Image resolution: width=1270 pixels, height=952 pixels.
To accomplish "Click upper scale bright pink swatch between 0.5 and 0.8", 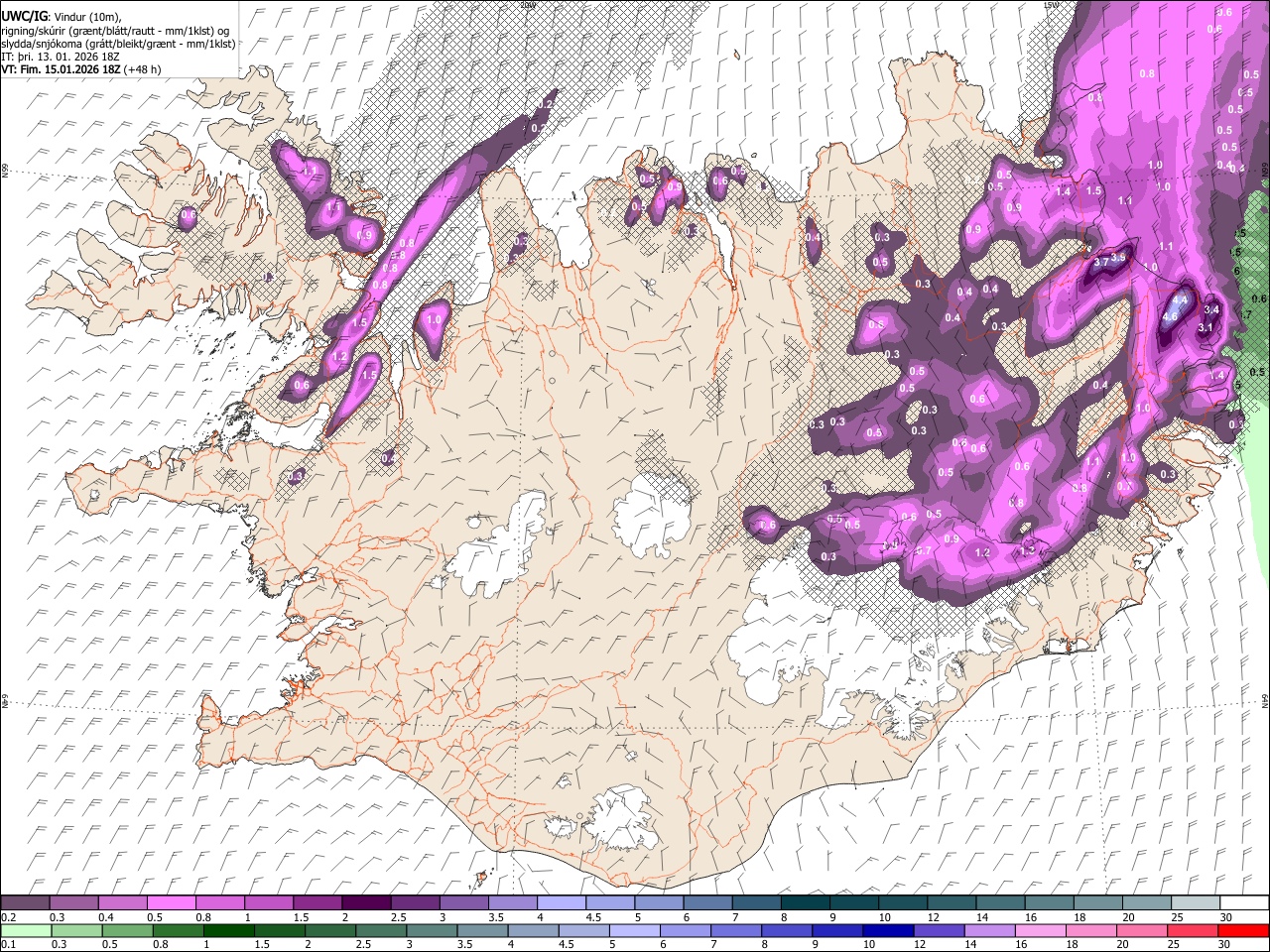I will click(171, 903).
